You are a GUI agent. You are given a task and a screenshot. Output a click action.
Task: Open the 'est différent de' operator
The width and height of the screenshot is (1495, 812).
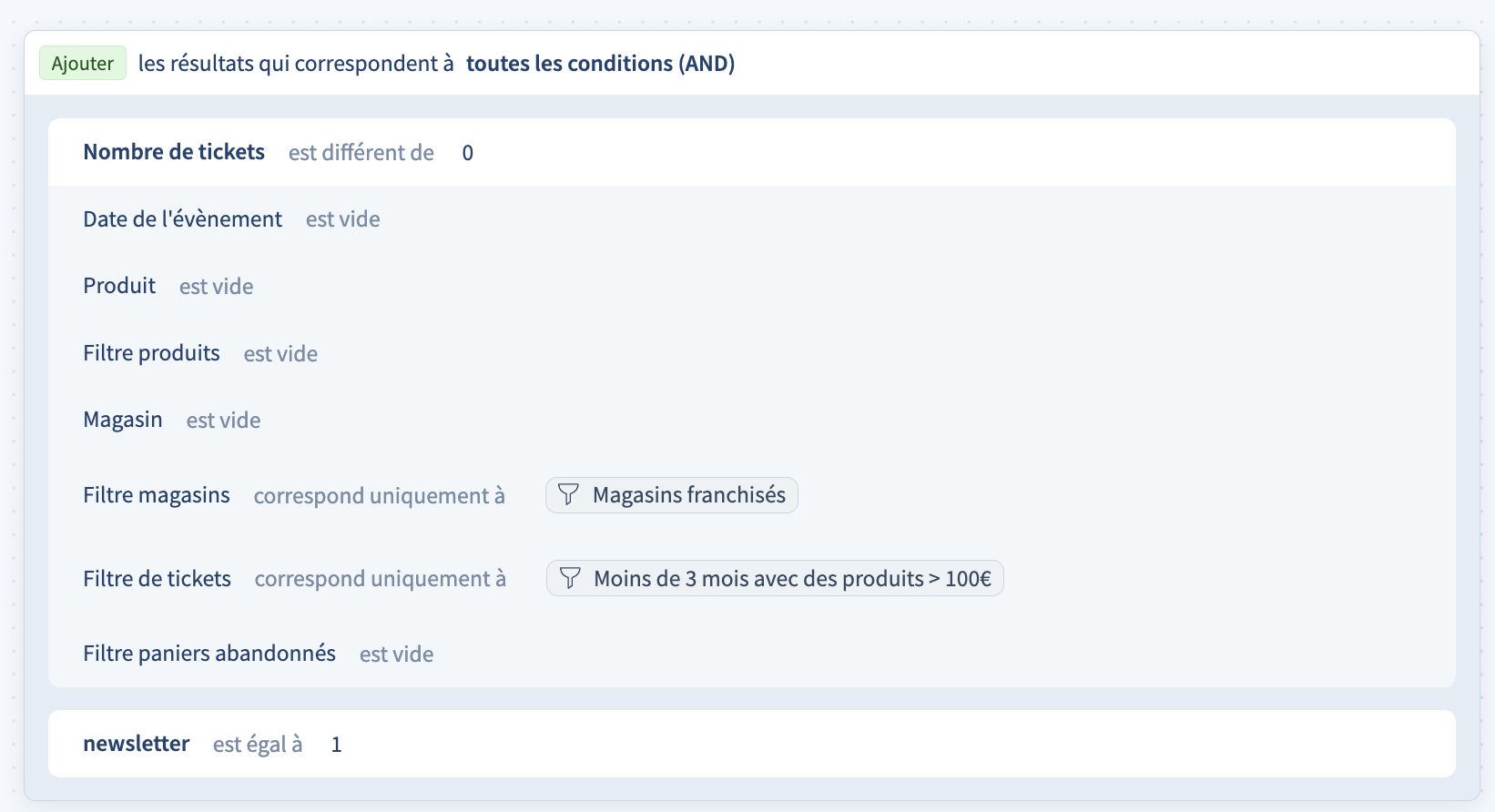(361, 153)
